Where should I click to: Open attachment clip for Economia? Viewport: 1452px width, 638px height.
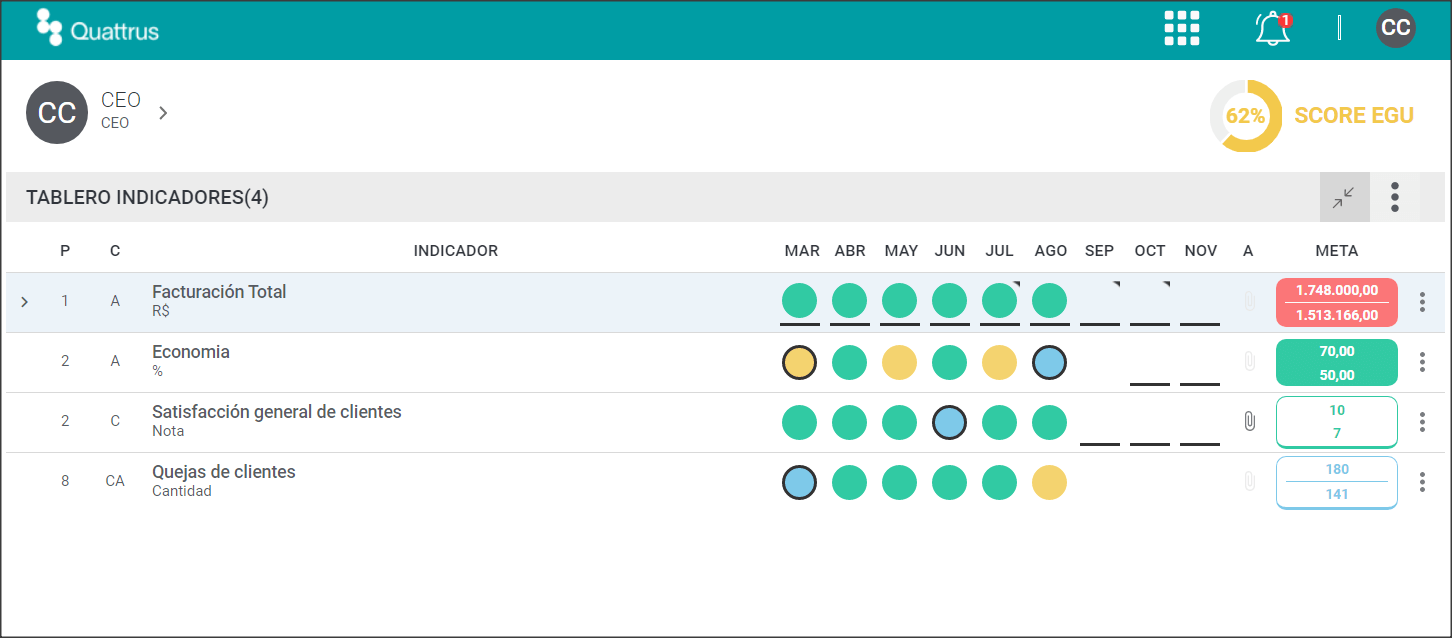(1249, 361)
